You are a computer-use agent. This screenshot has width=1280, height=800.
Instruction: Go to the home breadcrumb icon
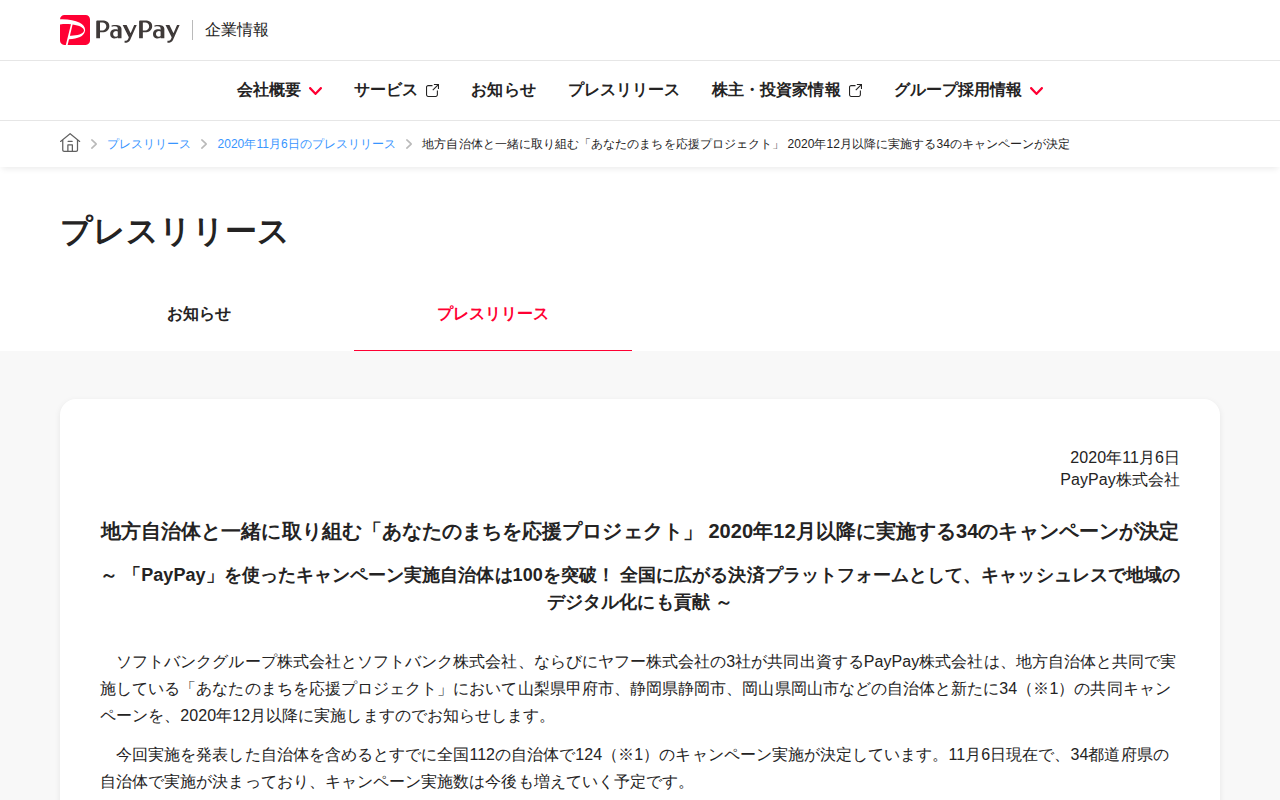pyautogui.click(x=70, y=143)
